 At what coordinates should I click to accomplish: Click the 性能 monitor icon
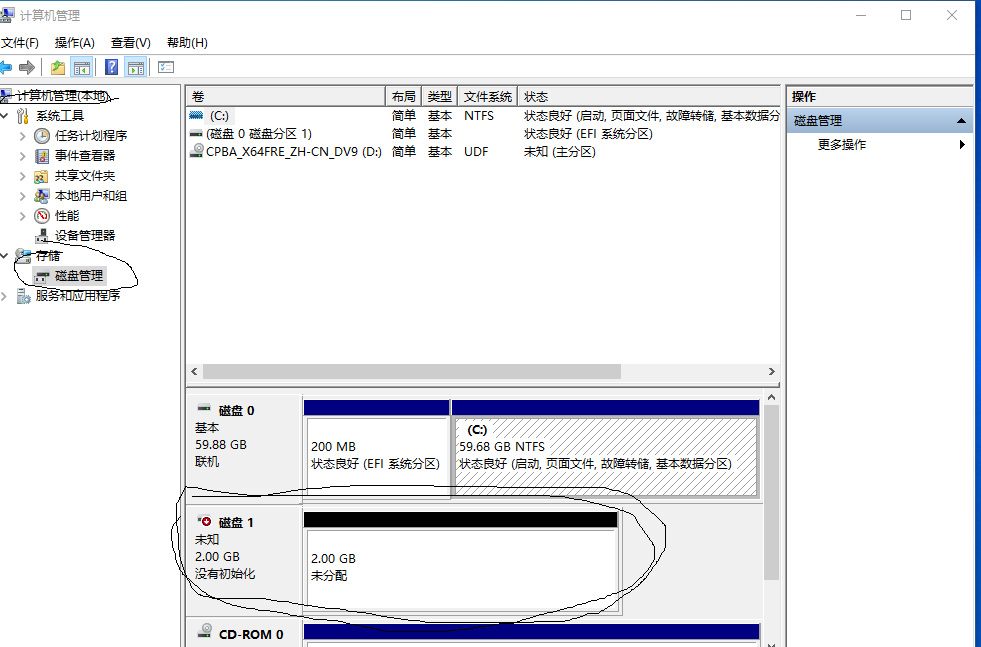pos(42,216)
